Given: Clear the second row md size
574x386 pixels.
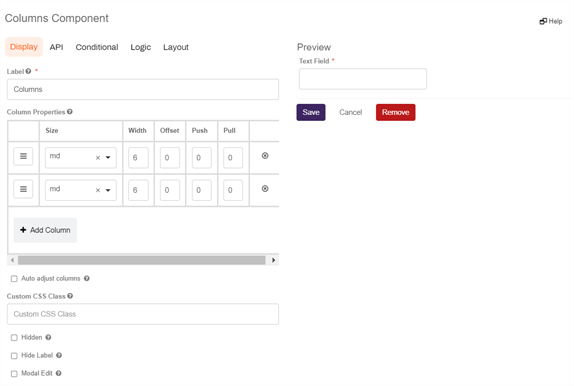Looking at the screenshot, I should pyautogui.click(x=98, y=190).
